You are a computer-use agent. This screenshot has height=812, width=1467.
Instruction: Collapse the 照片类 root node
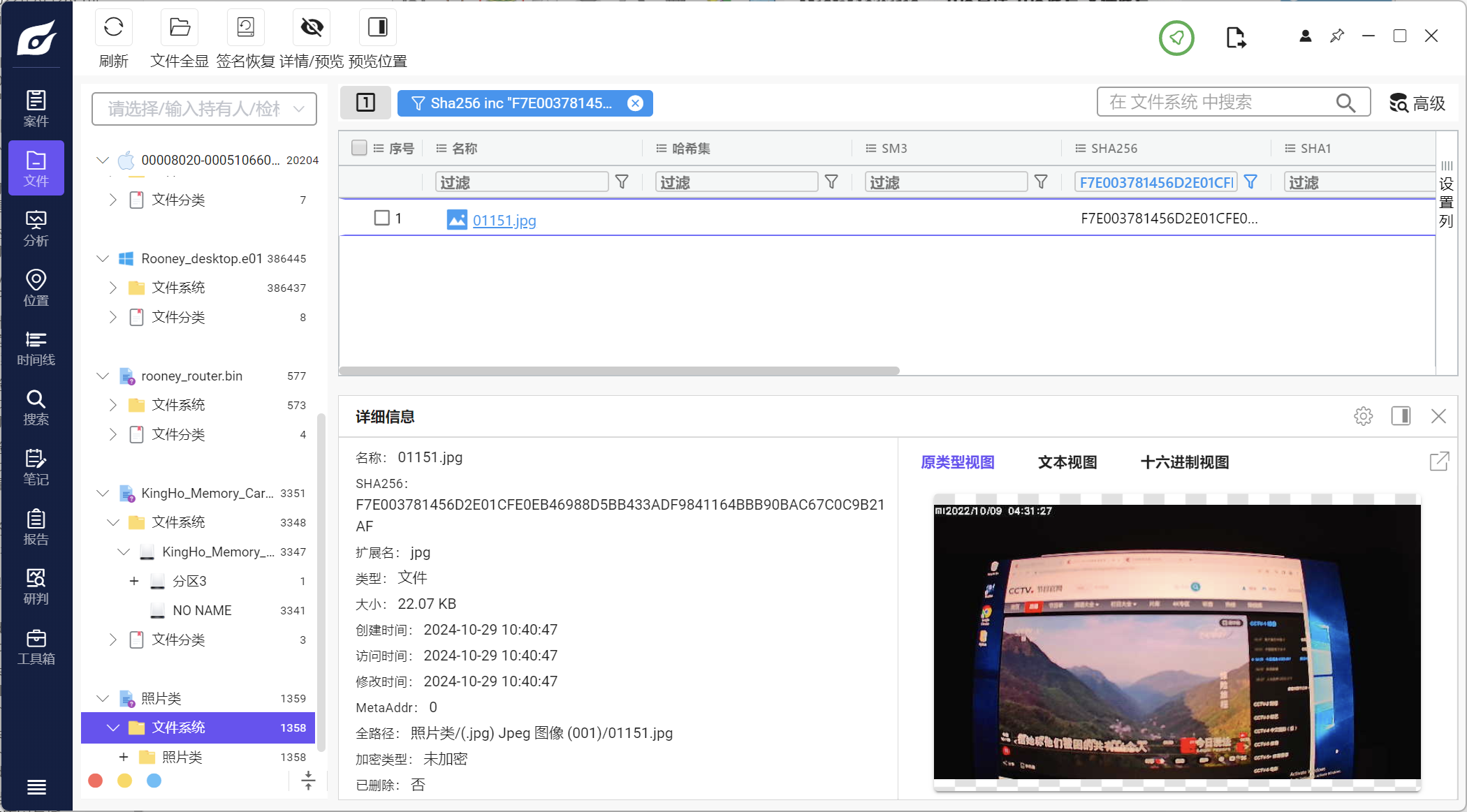coord(103,699)
